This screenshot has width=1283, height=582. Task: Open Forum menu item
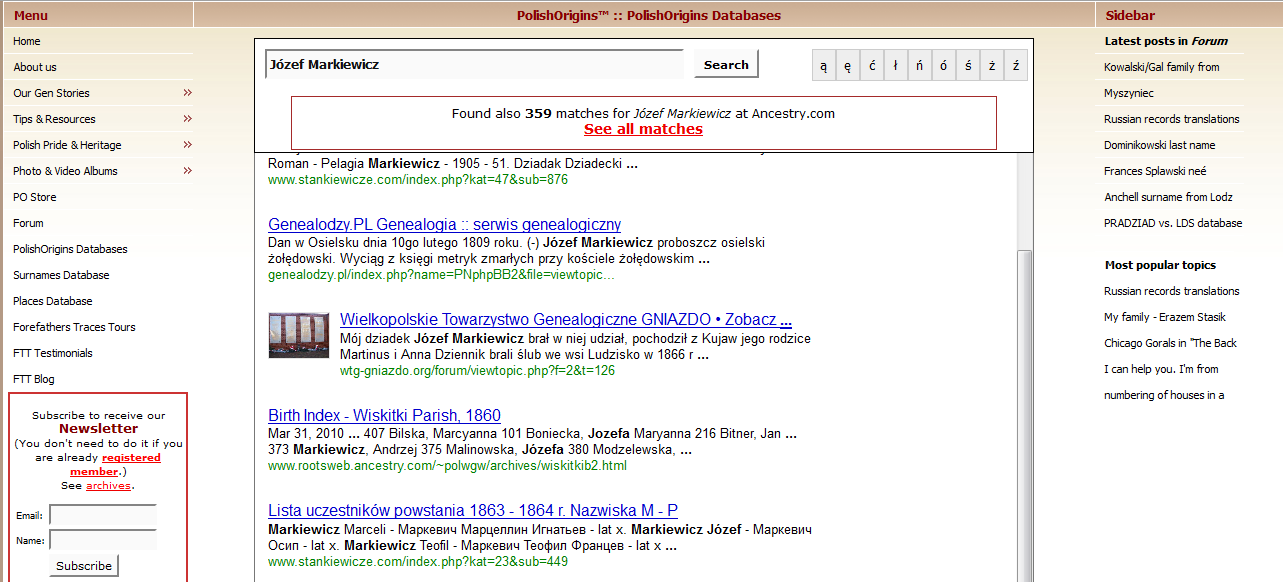(x=28, y=223)
